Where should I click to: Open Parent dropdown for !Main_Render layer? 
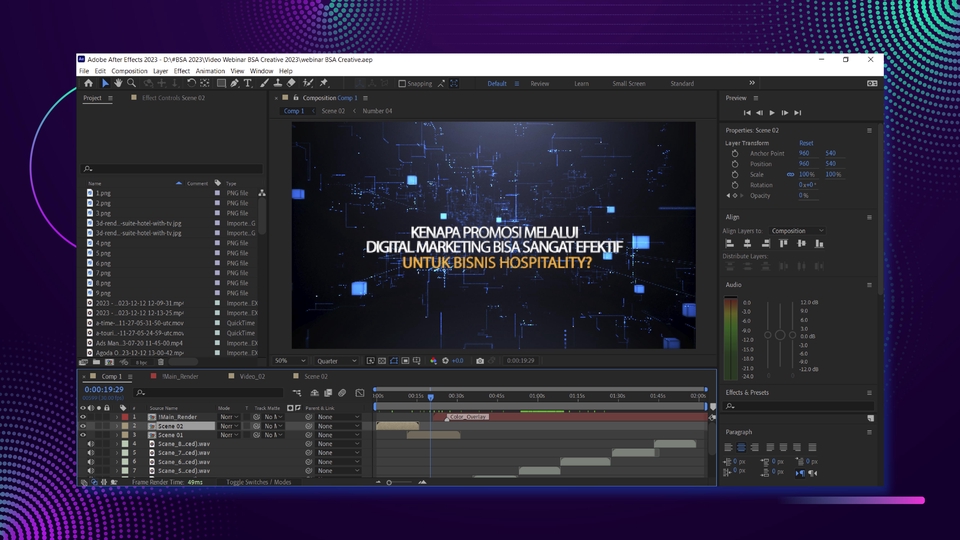coord(338,417)
